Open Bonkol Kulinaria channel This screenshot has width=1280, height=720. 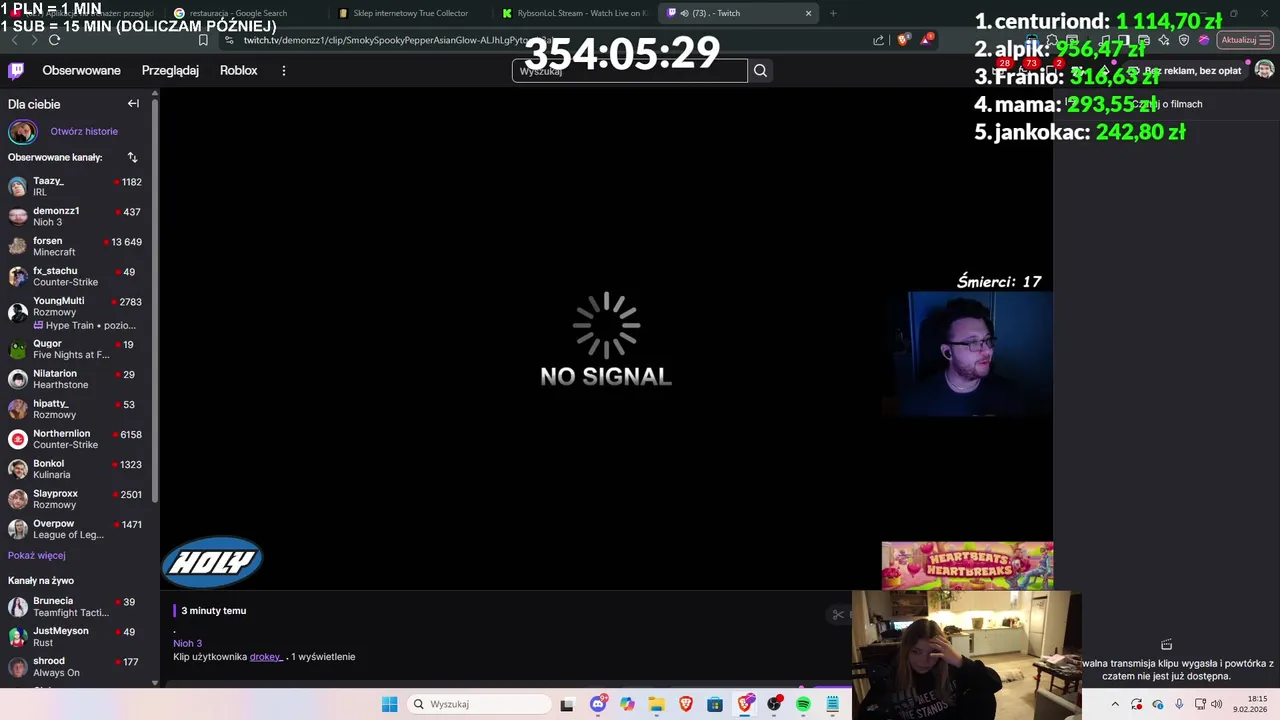point(76,469)
